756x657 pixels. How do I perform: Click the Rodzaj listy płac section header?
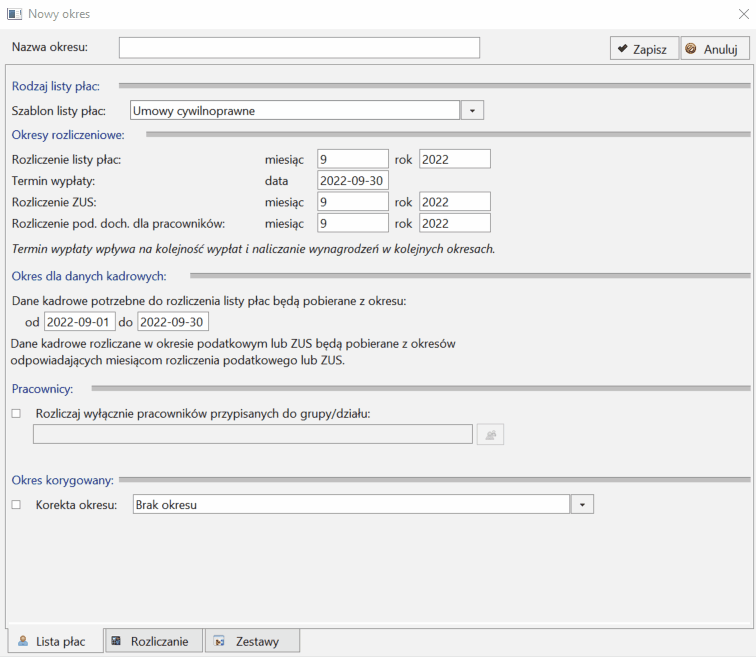(56, 86)
